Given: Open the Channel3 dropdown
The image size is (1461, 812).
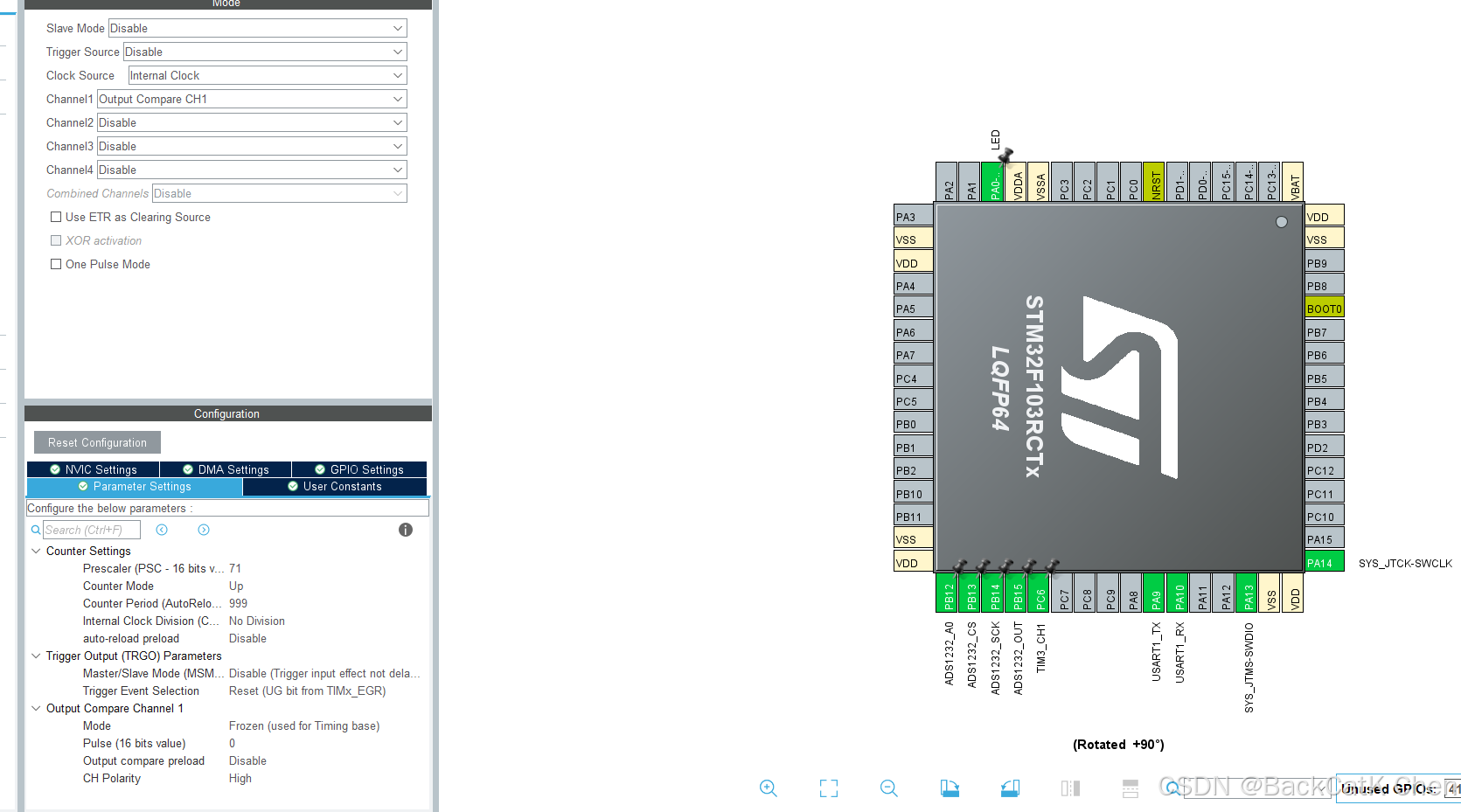Looking at the screenshot, I should point(252,146).
